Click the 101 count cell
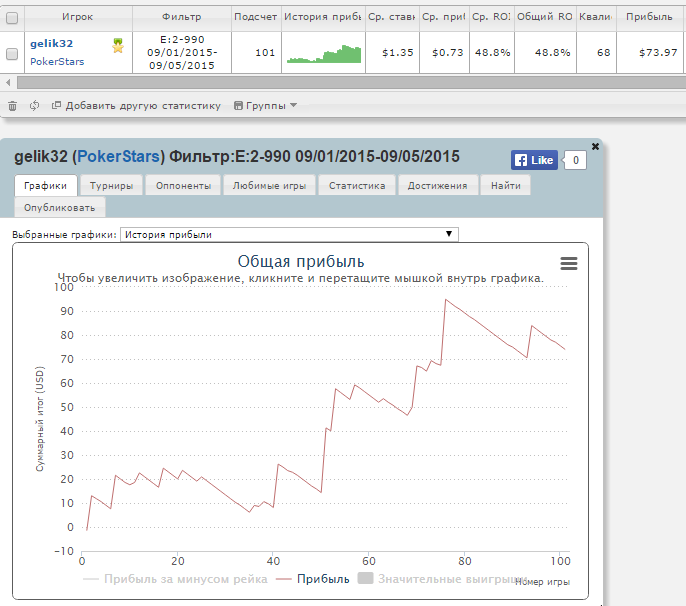686x606 pixels. (256, 53)
